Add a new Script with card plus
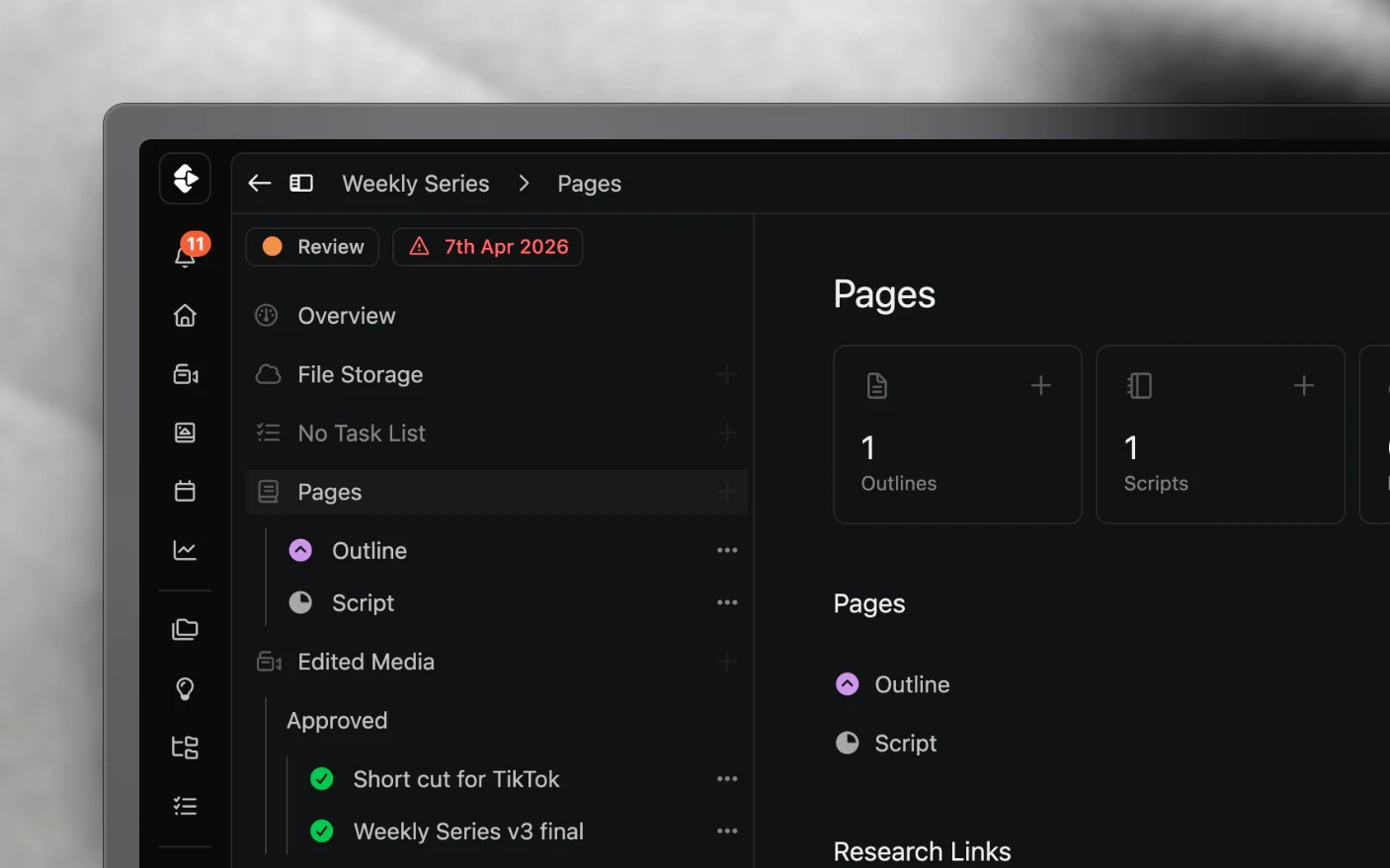1390x868 pixels. pyautogui.click(x=1304, y=385)
